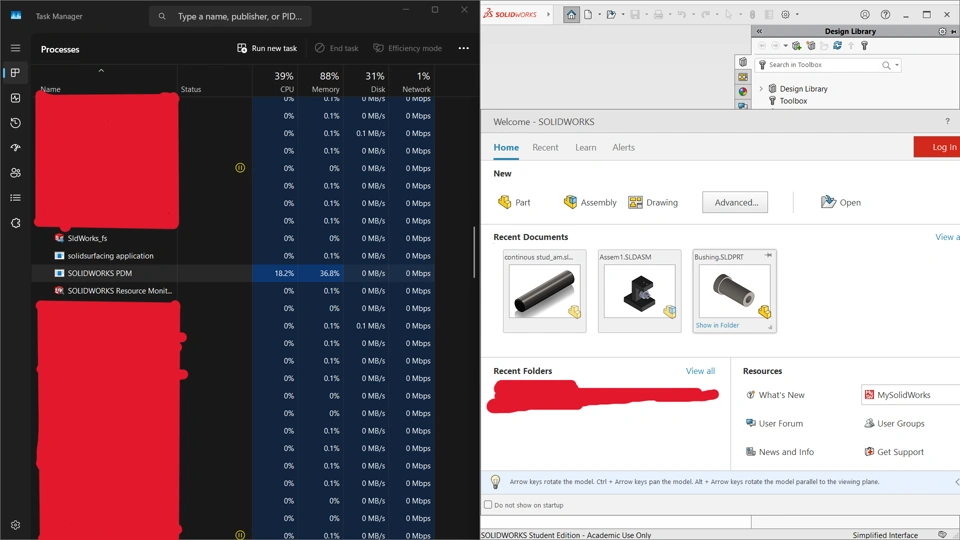Open SOLIDWORKS Help question mark icon
The image size is (960, 540).
(x=885, y=15)
